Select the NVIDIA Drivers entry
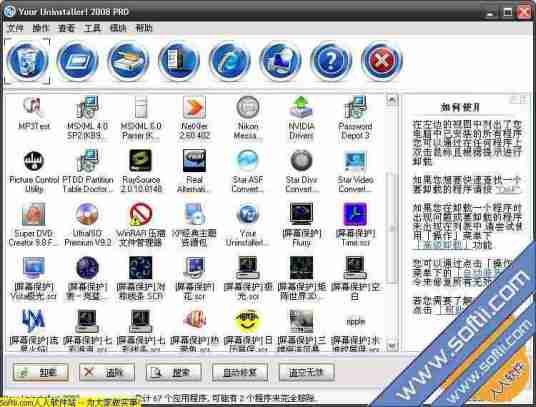The image size is (536, 407). pyautogui.click(x=301, y=118)
